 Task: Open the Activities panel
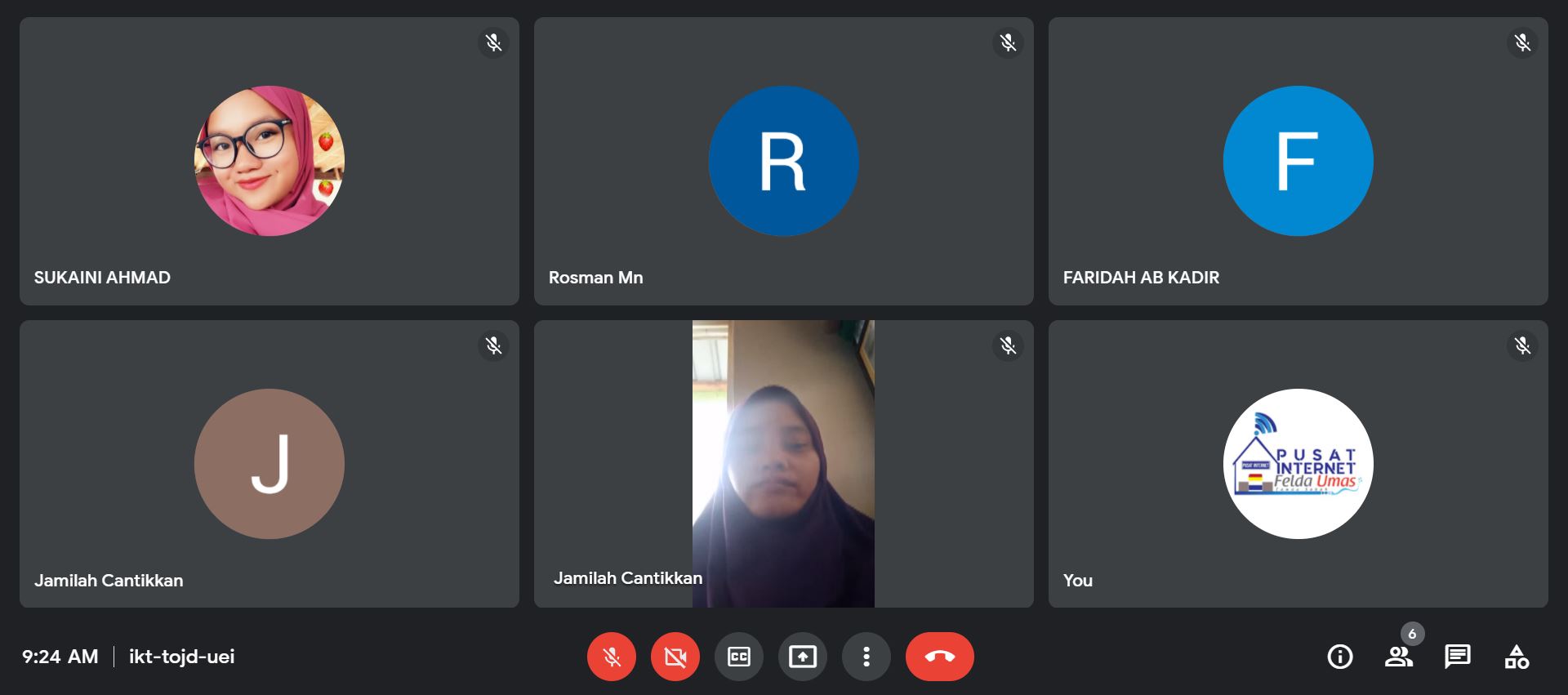(1517, 657)
